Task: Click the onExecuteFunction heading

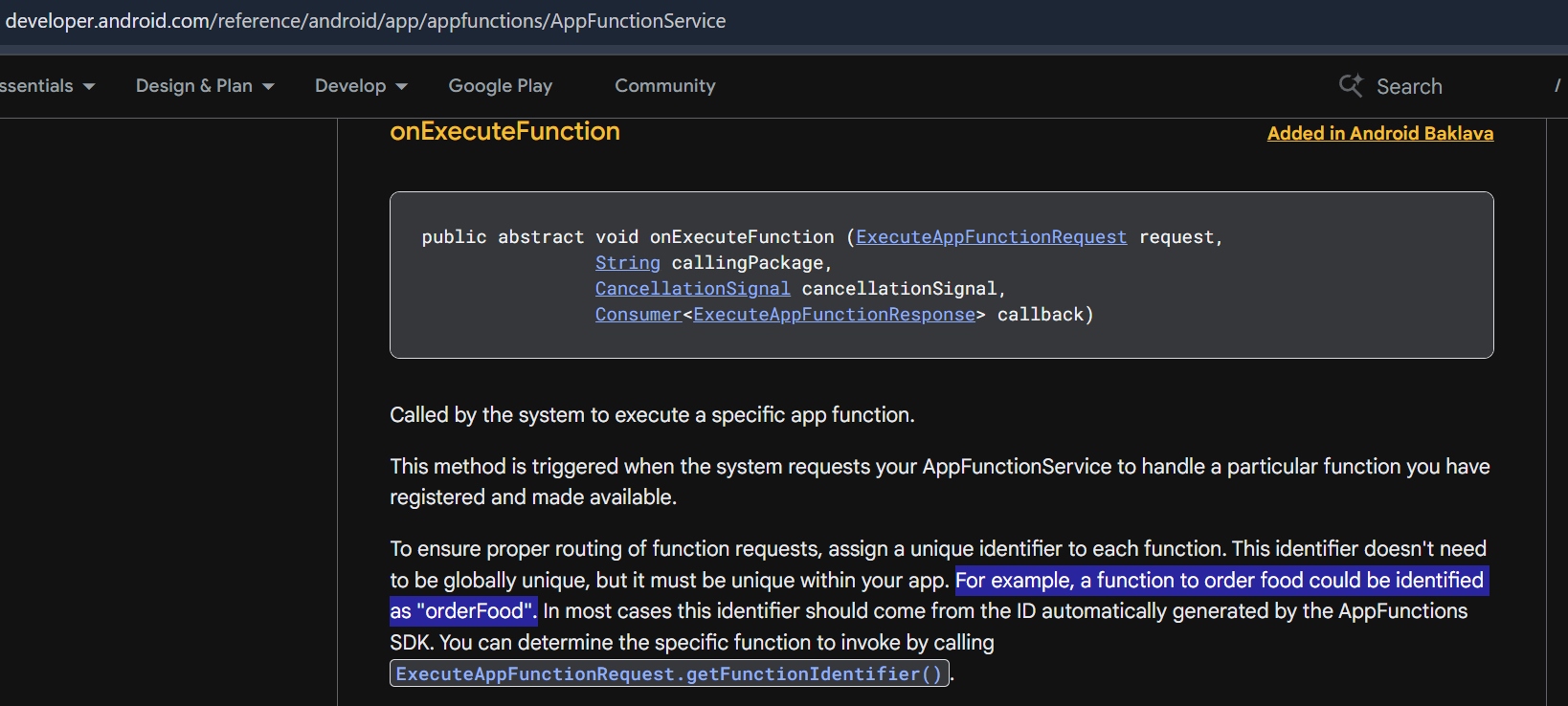Action: 504,131
